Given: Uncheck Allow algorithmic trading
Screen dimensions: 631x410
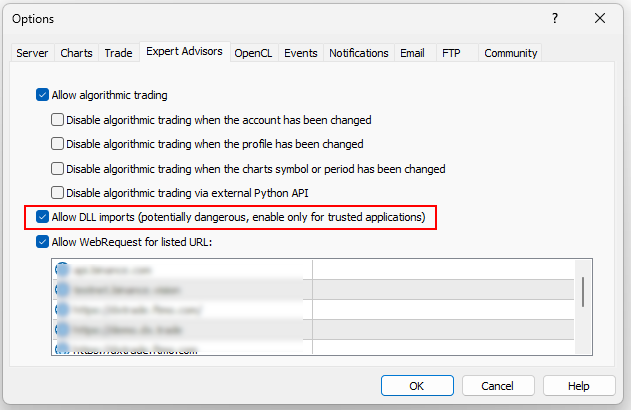Looking at the screenshot, I should (42, 95).
